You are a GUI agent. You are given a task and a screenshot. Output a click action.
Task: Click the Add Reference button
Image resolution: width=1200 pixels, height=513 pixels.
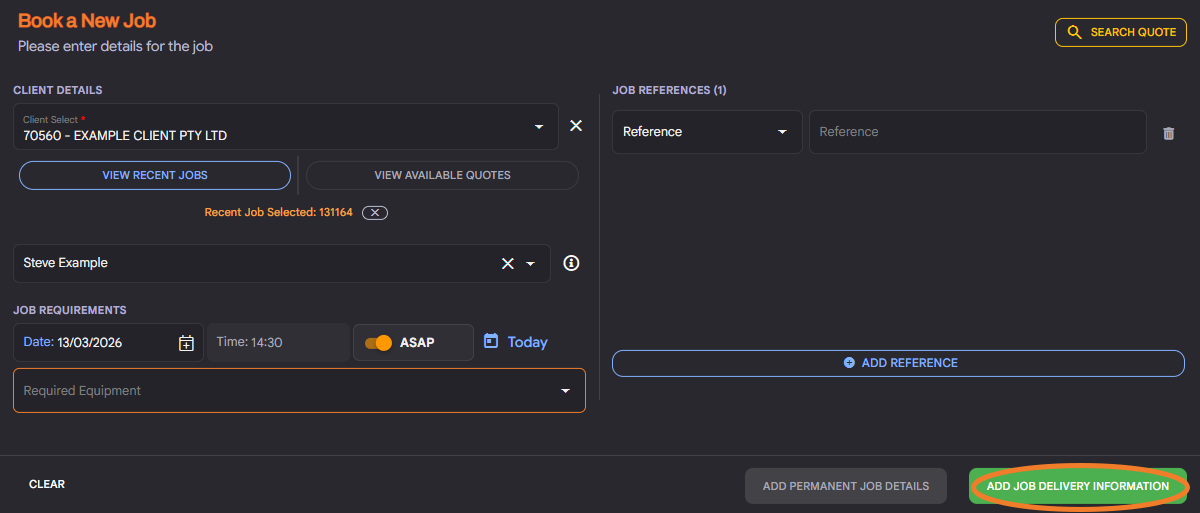tap(898, 363)
